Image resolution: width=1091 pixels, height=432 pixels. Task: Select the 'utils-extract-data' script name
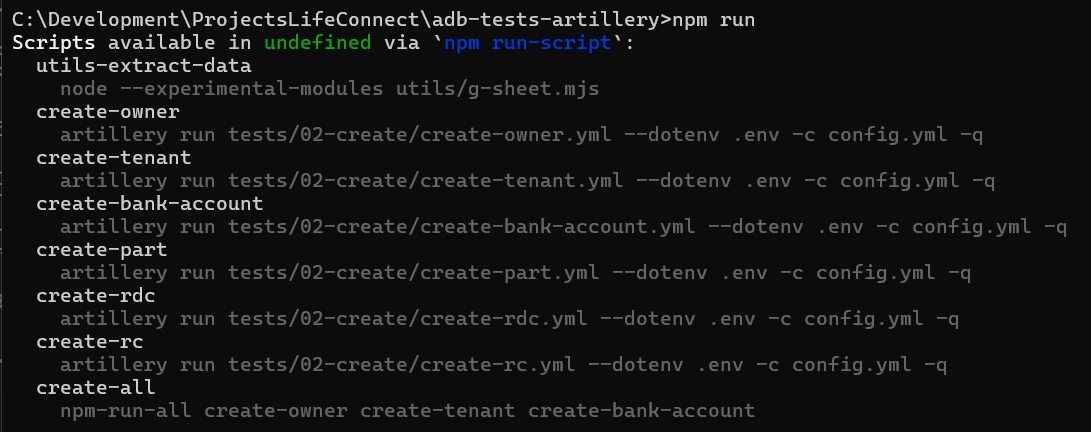point(143,66)
